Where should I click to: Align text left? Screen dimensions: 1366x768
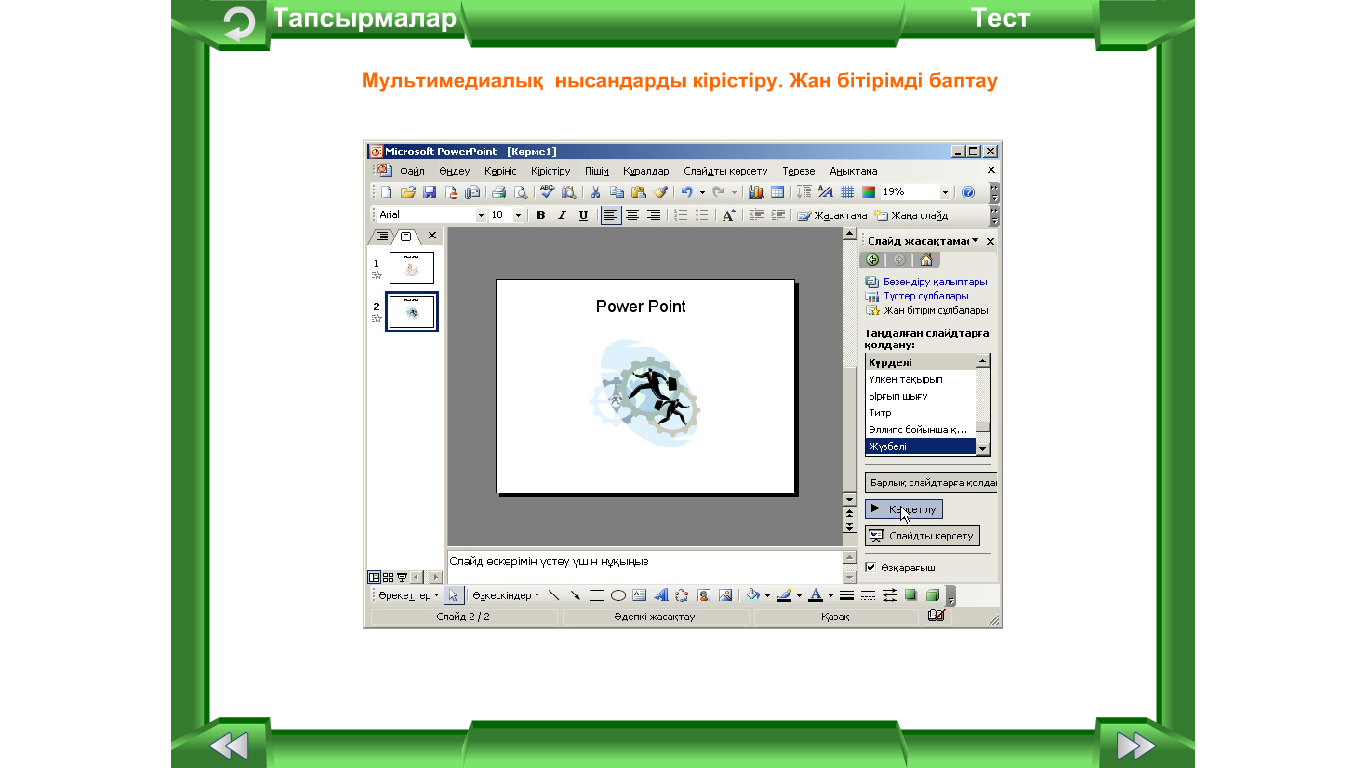tap(611, 215)
